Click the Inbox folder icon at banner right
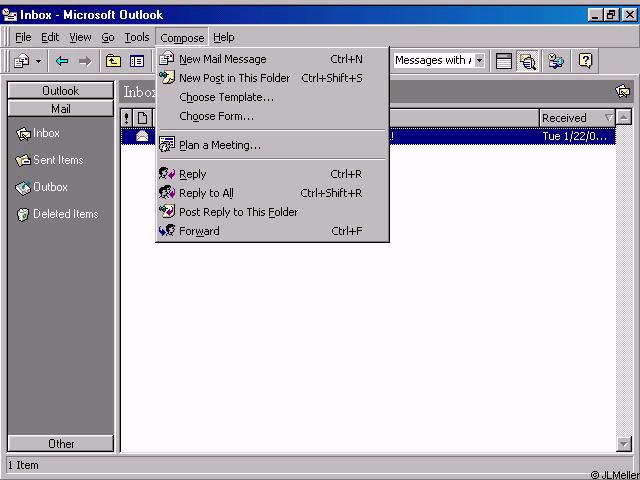Viewport: 640px width, 480px height. point(622,91)
